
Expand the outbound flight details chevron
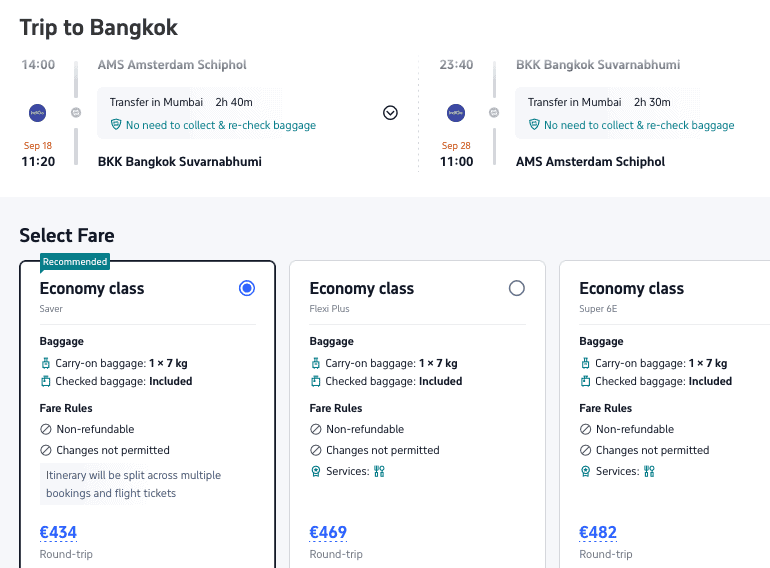coord(390,112)
